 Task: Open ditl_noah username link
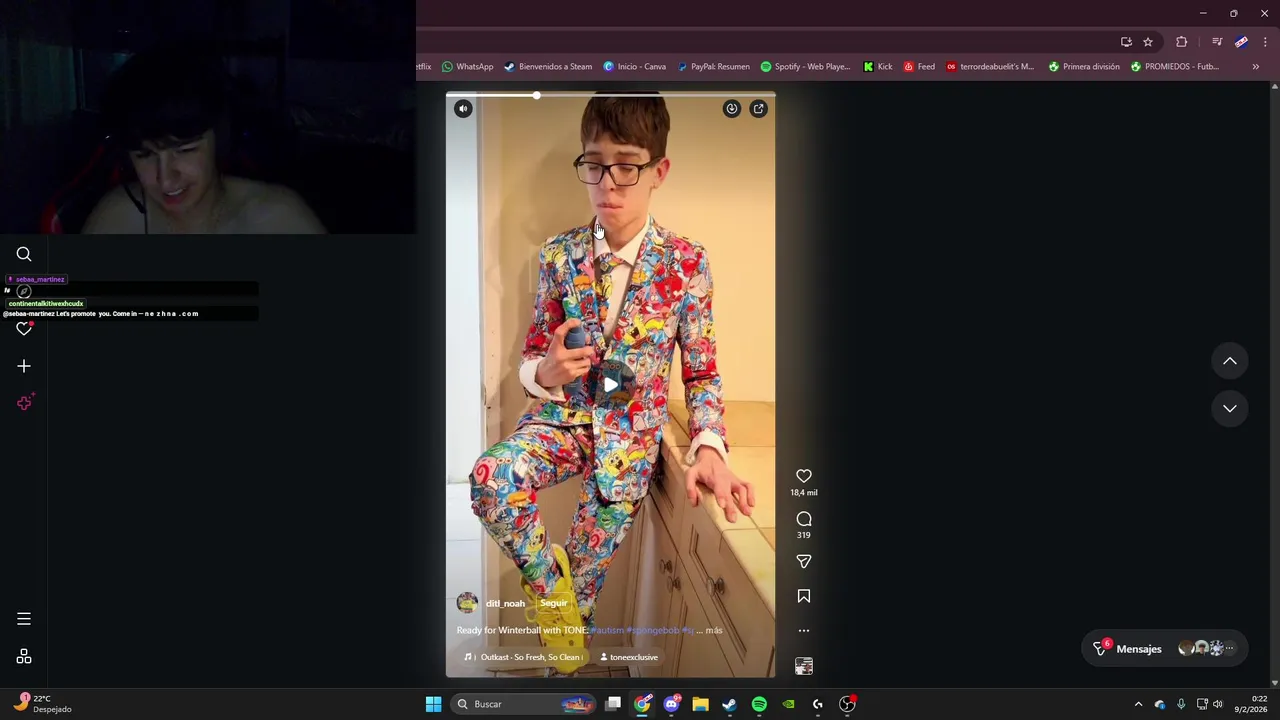505,603
